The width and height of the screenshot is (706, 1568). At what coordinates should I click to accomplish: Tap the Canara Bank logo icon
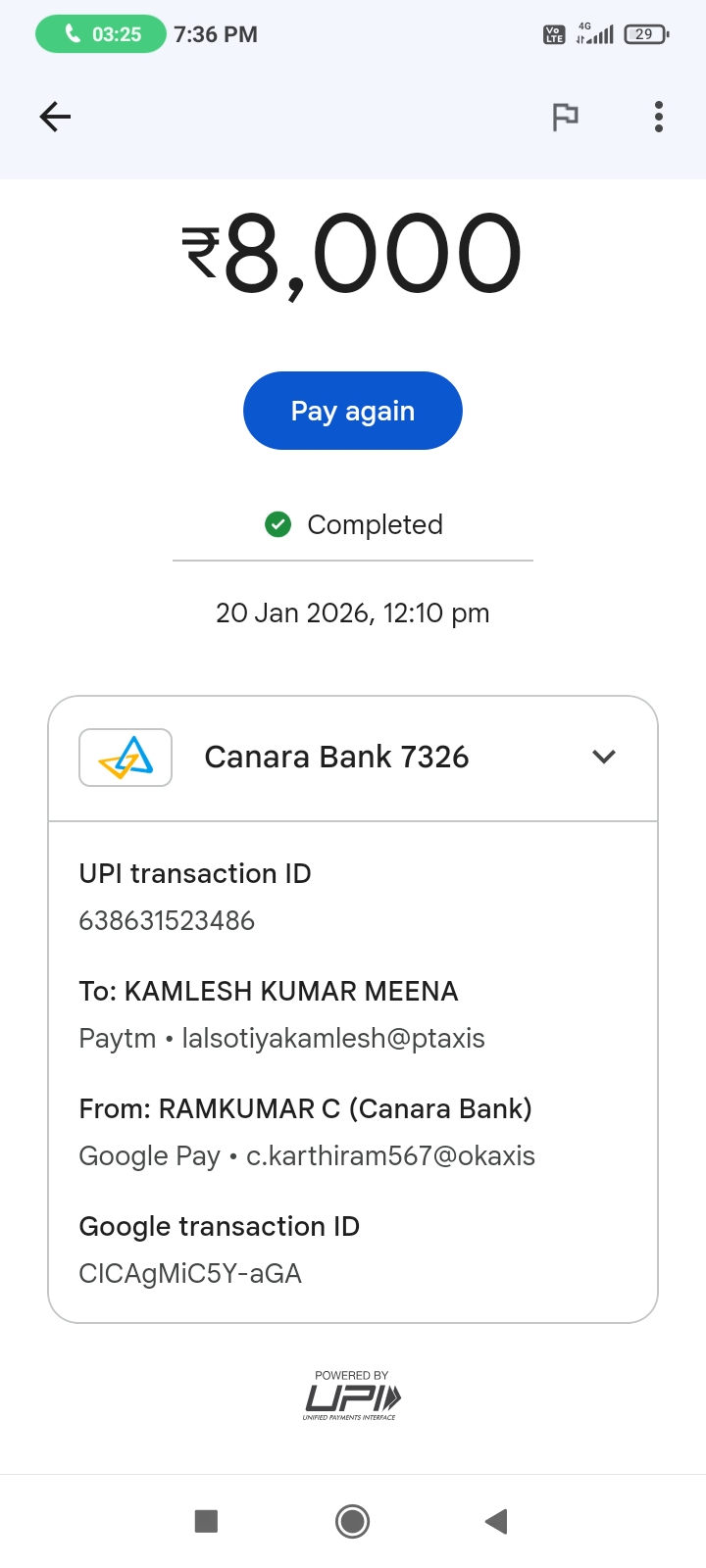tap(126, 758)
